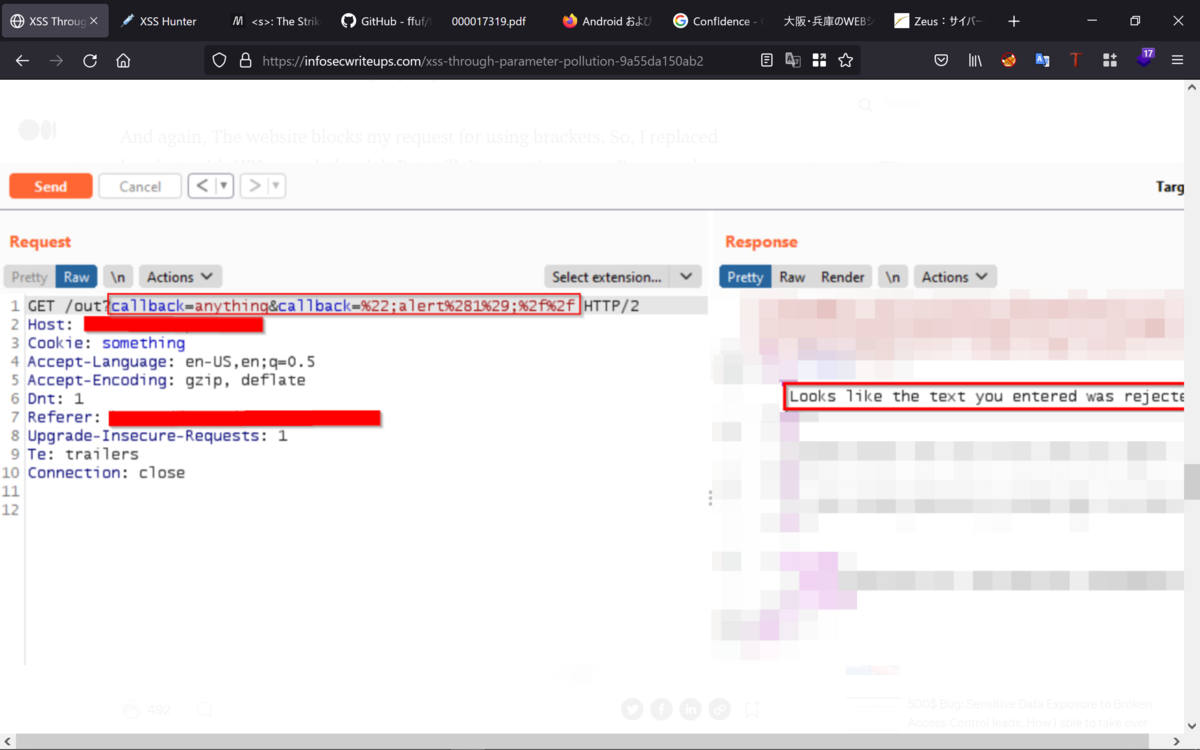
Task: Click the red T extension icon
Action: coord(1075,60)
